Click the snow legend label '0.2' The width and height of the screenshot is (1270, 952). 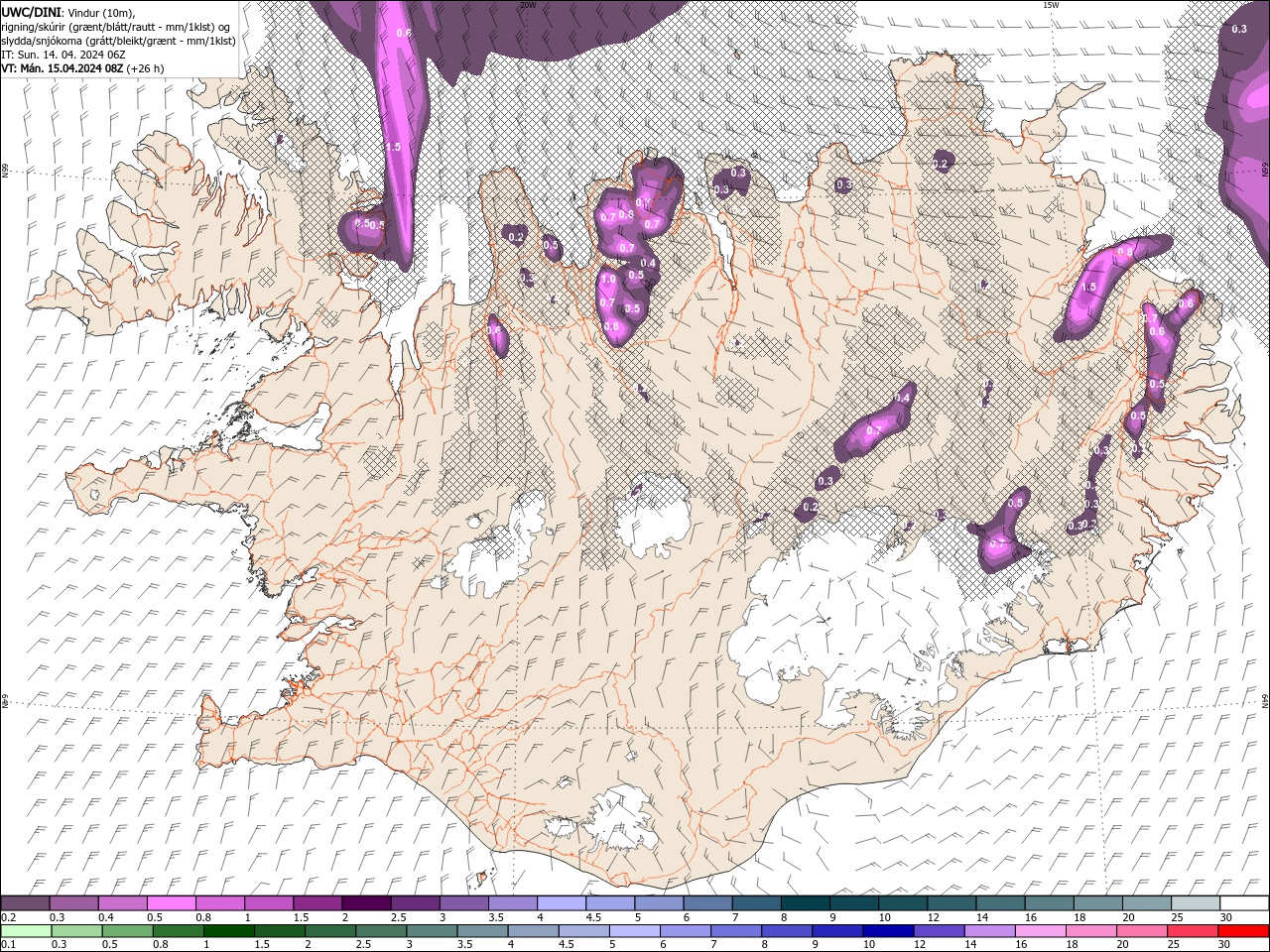(x=8, y=917)
